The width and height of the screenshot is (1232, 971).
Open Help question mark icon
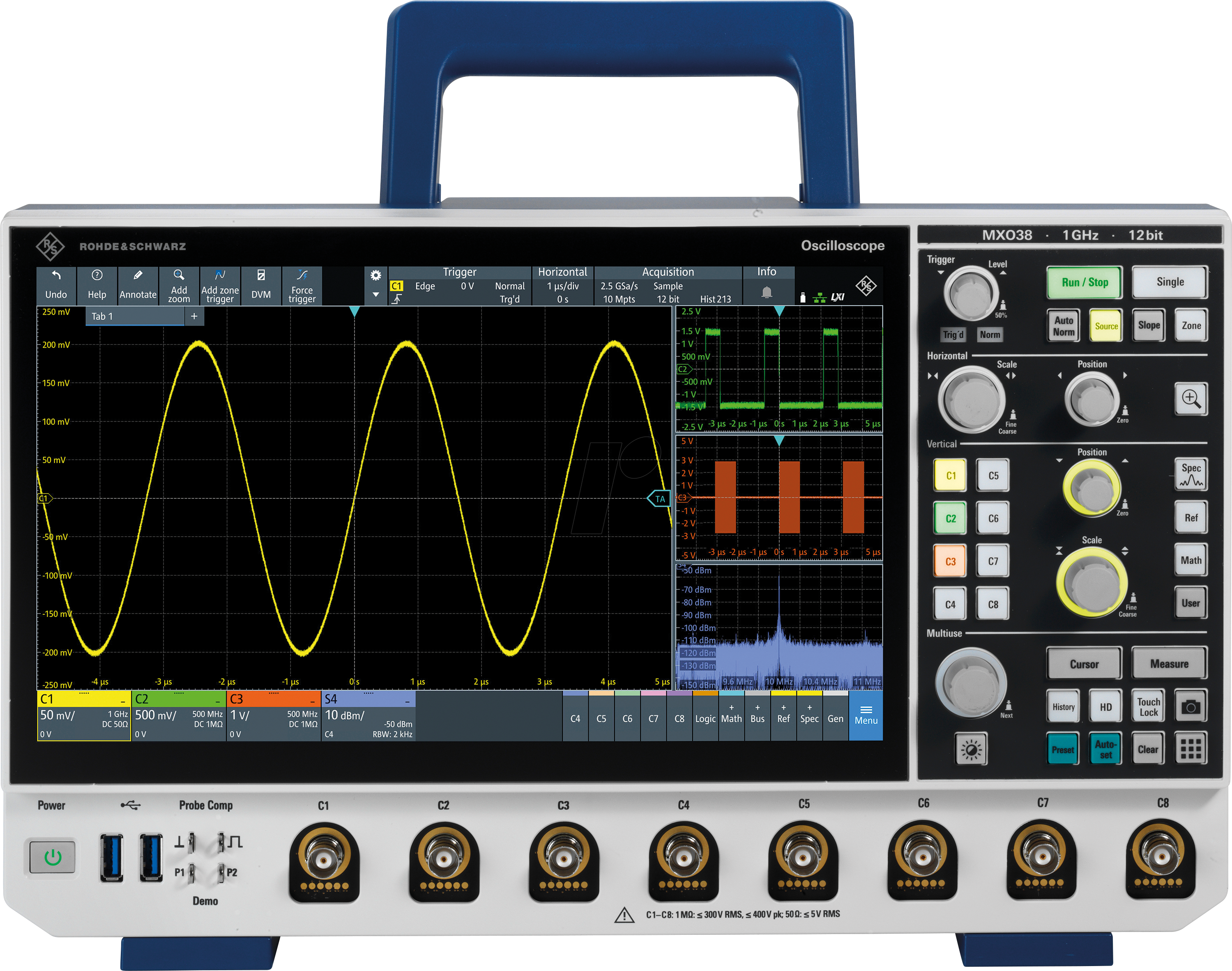click(x=97, y=276)
